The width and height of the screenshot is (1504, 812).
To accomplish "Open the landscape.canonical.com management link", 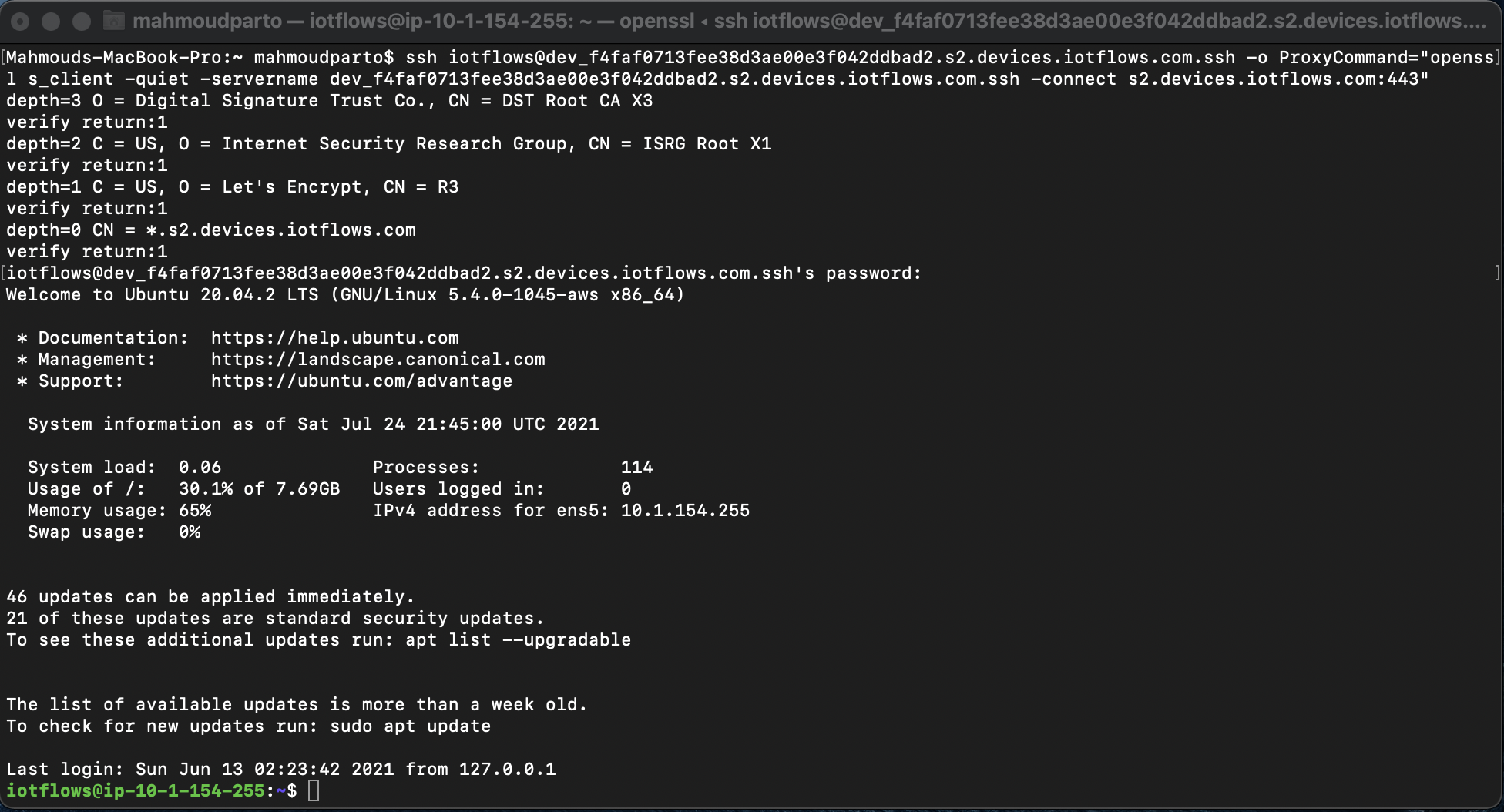I will (378, 360).
